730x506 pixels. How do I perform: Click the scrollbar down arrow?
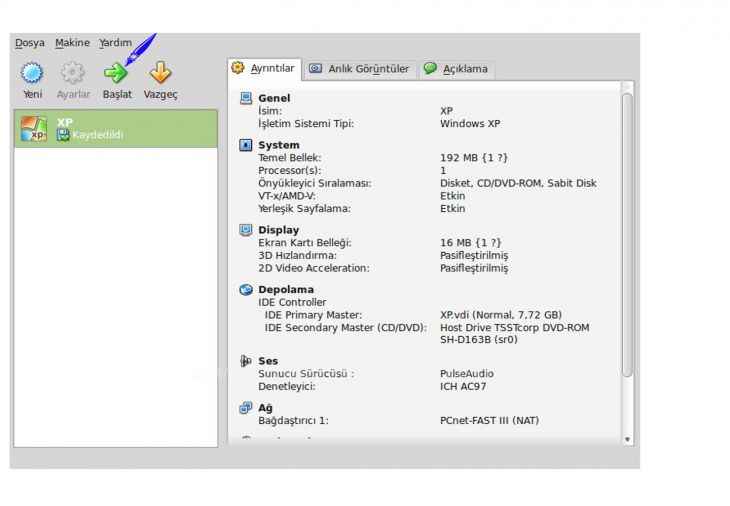627,439
